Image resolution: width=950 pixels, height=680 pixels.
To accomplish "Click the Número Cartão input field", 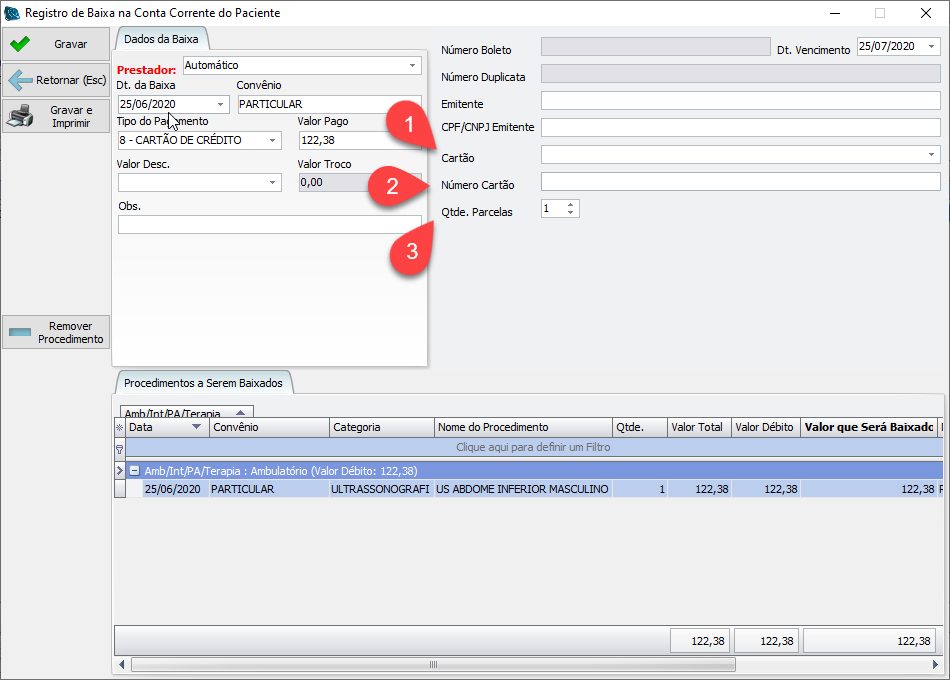I will point(740,182).
